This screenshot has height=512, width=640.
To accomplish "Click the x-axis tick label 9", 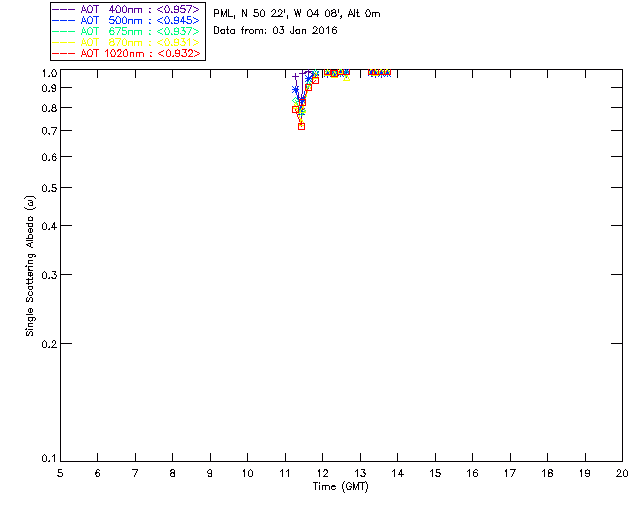I will 210,473.
